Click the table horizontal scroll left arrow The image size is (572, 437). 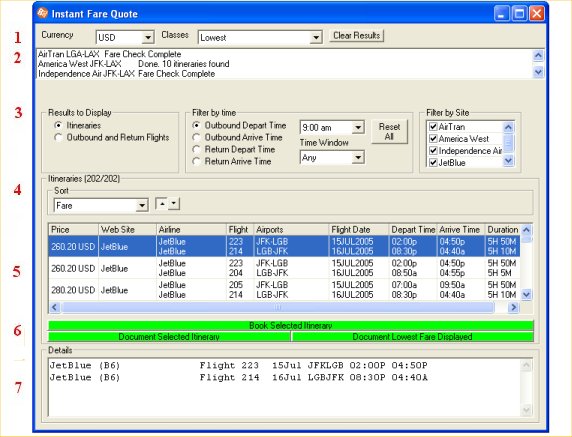pyautogui.click(x=55, y=308)
